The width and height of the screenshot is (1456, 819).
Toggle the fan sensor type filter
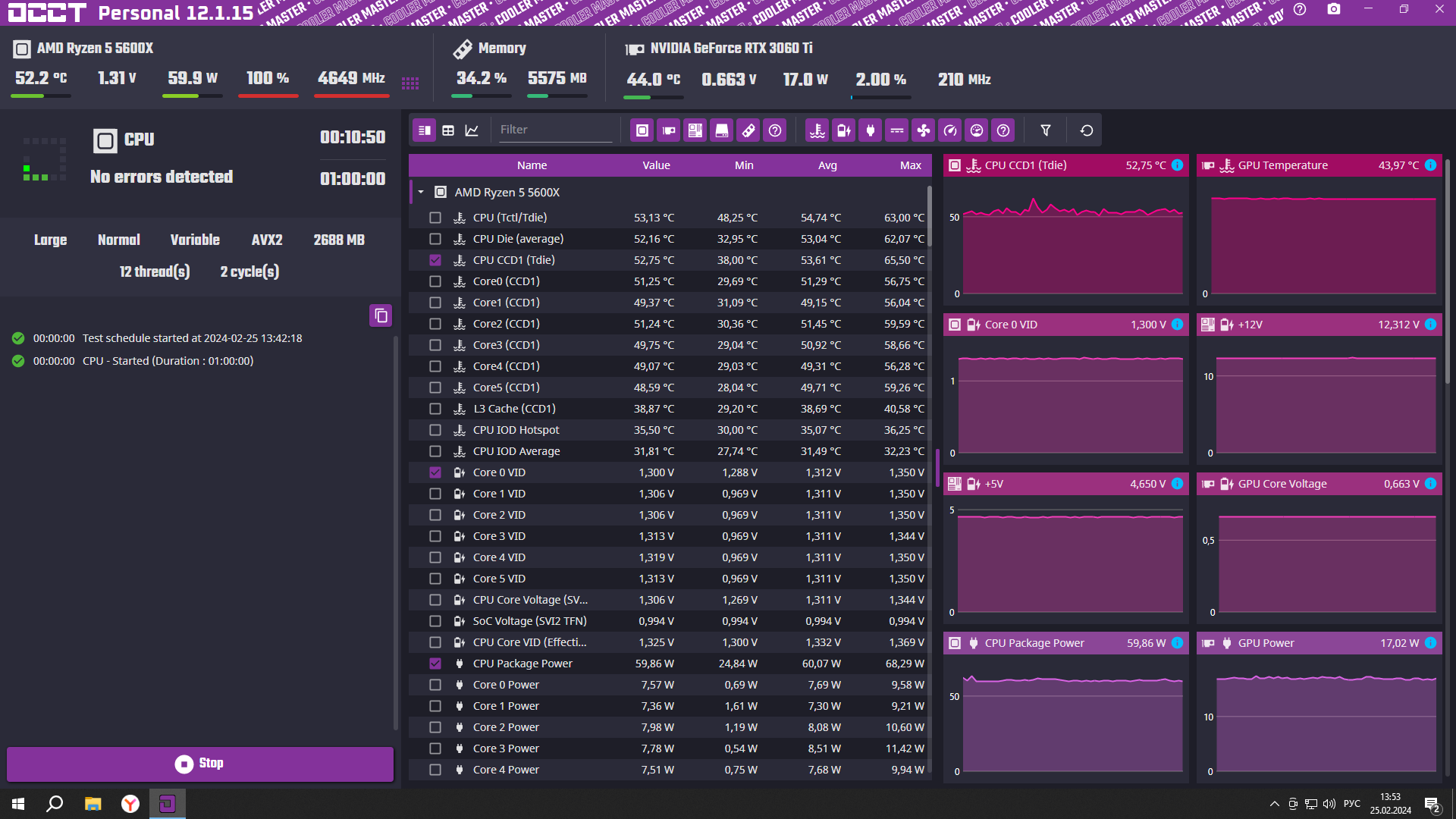924,130
